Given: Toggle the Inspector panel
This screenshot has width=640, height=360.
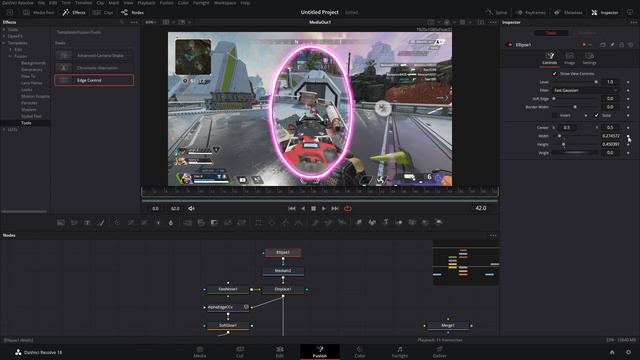Looking at the screenshot, I should [605, 13].
